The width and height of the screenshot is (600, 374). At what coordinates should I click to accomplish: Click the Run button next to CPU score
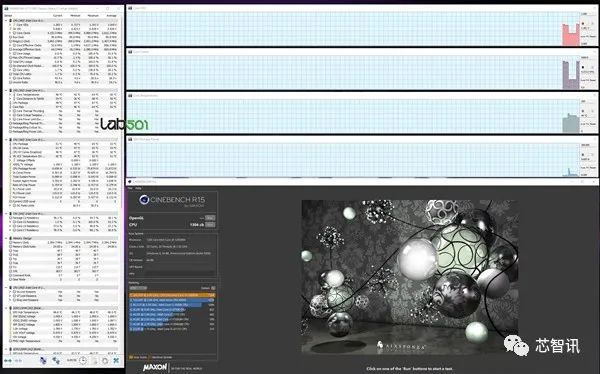click(210, 225)
